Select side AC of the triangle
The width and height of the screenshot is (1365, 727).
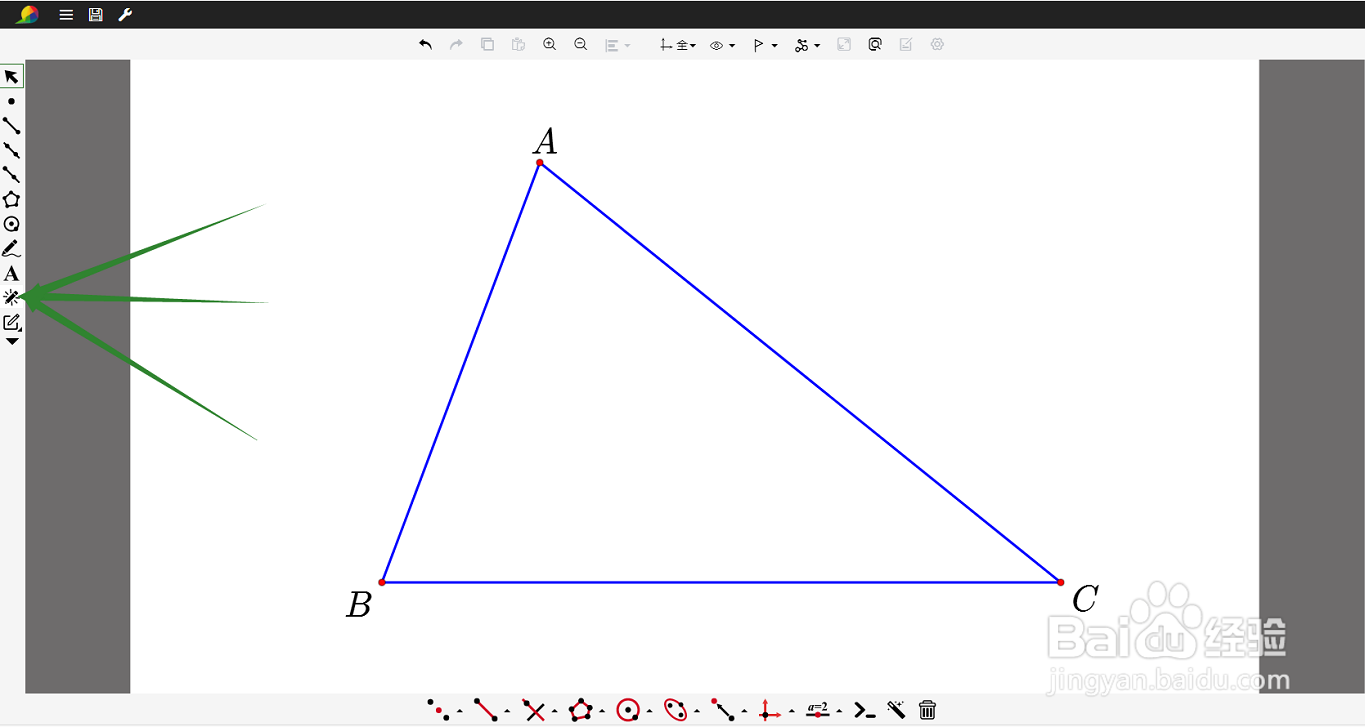pos(800,372)
